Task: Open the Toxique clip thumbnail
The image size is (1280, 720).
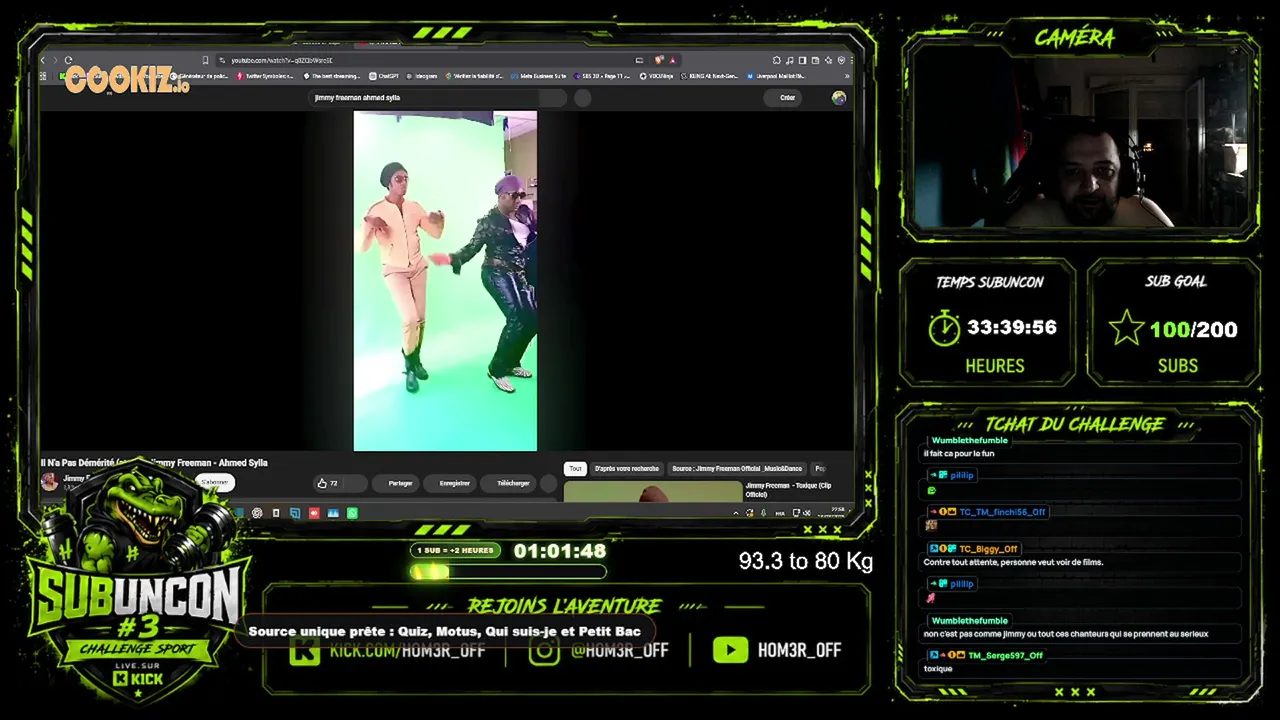Action: 653,491
